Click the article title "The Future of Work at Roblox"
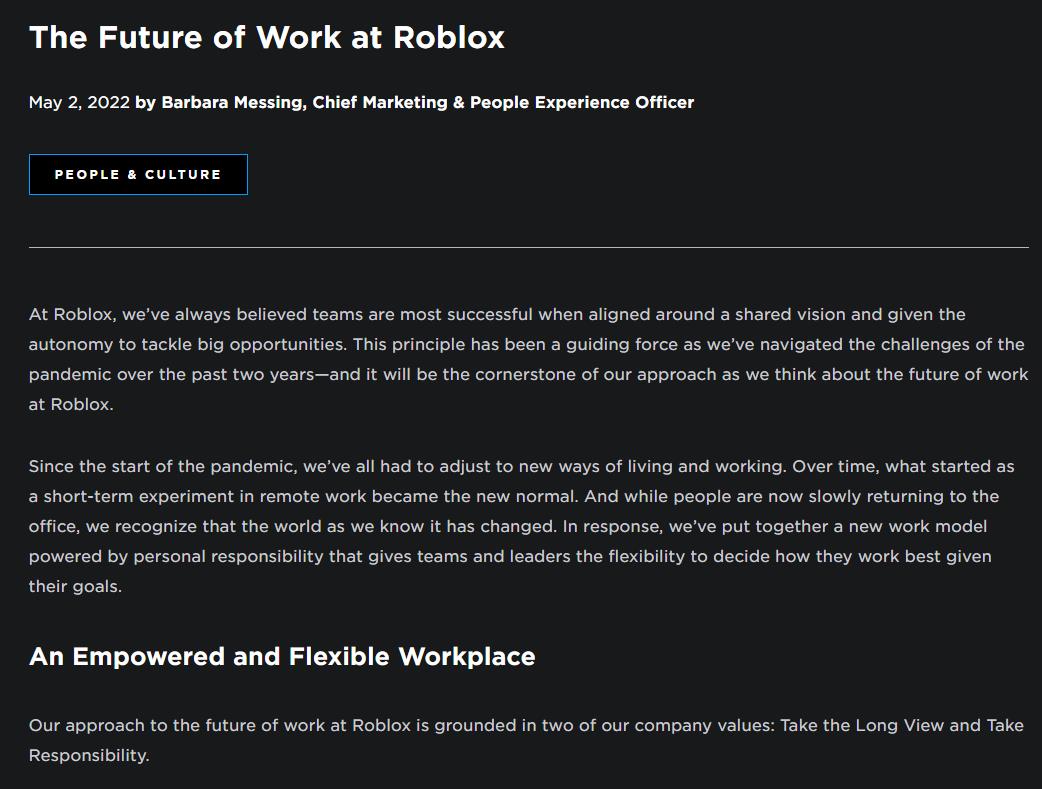The height and width of the screenshot is (789, 1042). [x=267, y=37]
